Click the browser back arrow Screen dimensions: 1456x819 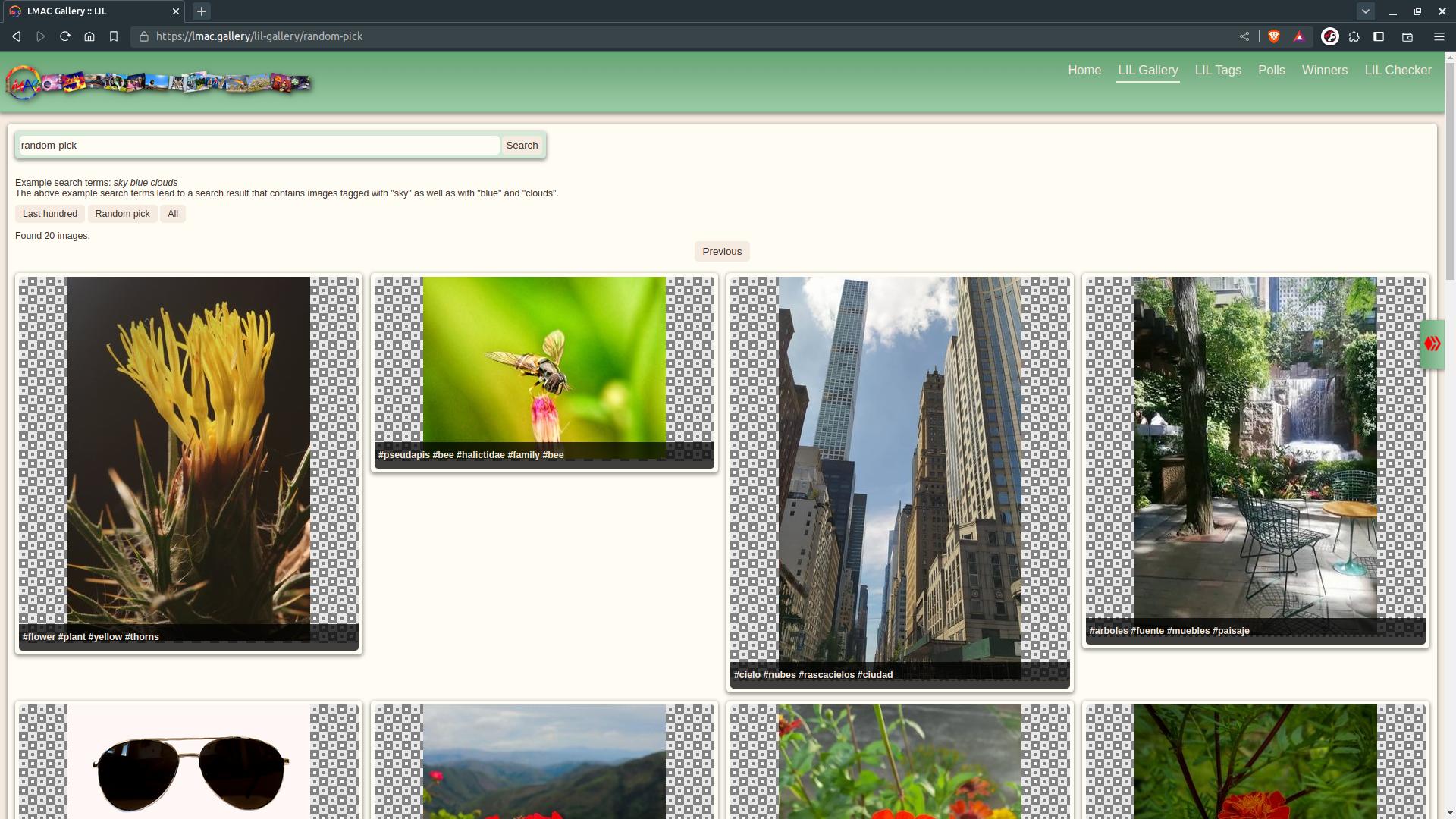(16, 36)
